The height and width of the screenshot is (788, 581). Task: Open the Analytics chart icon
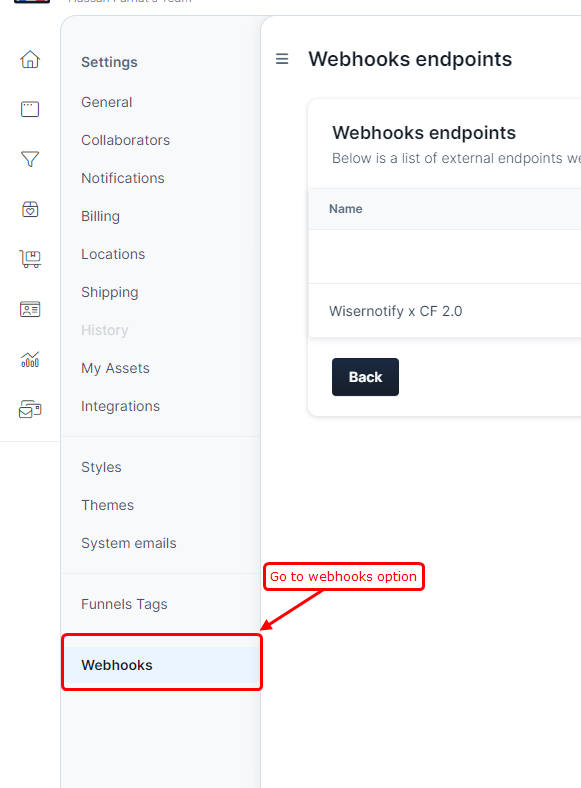point(30,359)
